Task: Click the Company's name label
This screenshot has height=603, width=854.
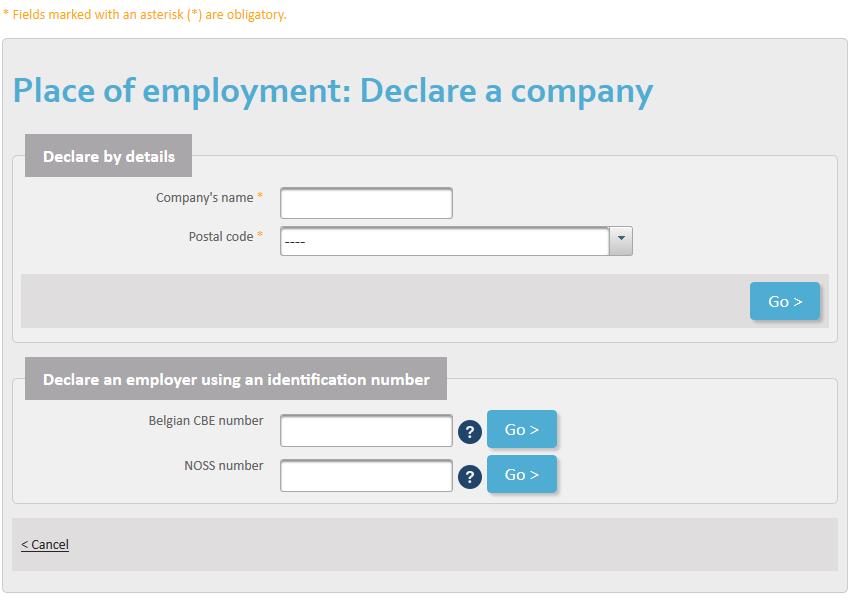Action: [x=204, y=198]
